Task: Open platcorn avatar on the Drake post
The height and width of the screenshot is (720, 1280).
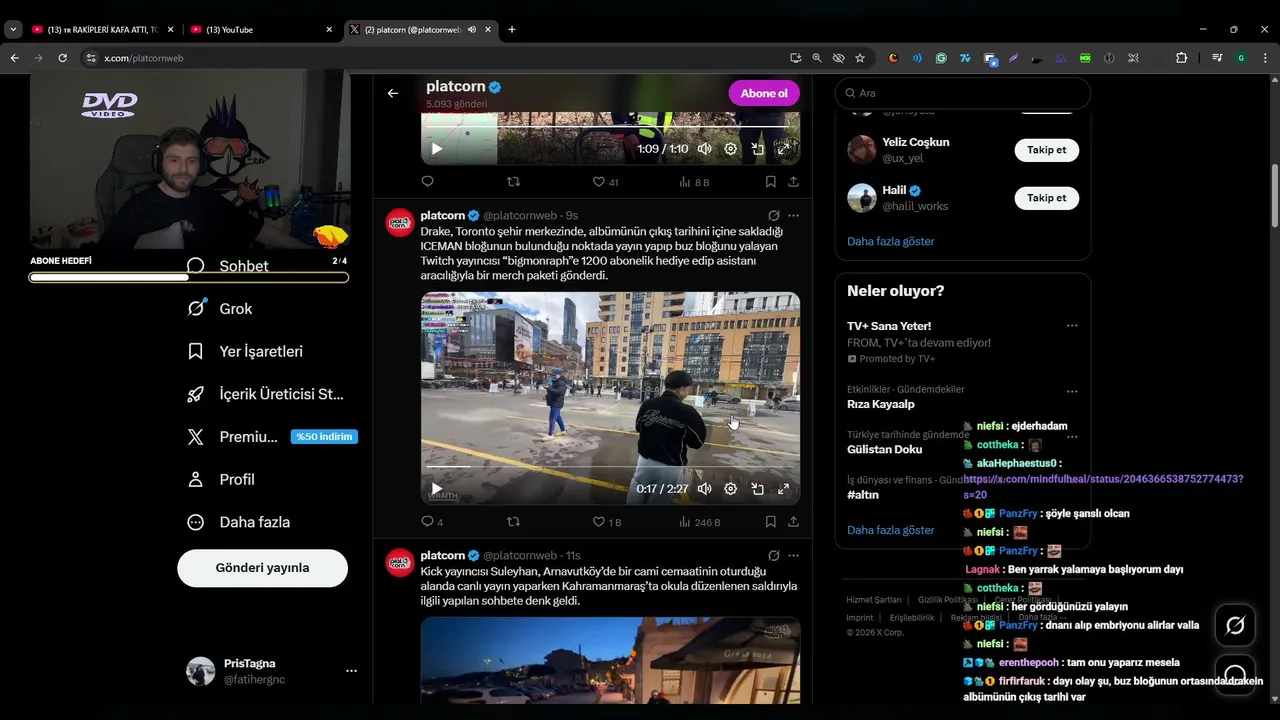Action: [400, 223]
